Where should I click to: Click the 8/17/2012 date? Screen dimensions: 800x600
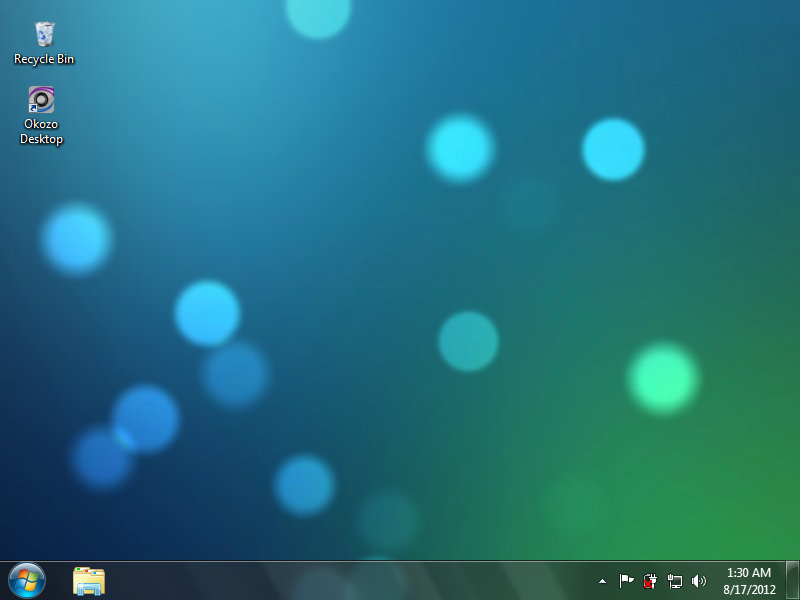[x=749, y=590]
